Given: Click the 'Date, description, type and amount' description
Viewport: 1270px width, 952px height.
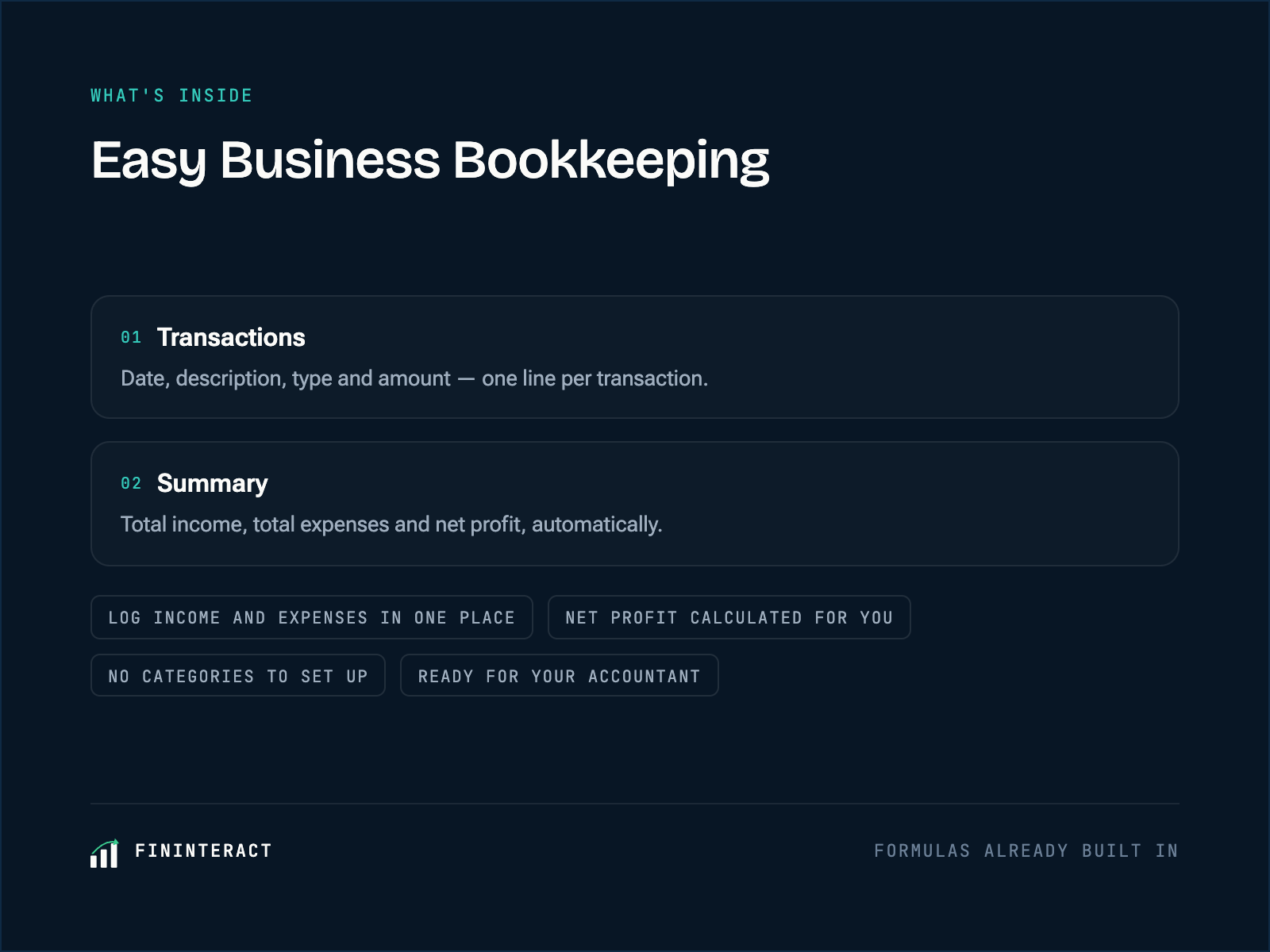Looking at the screenshot, I should 414,378.
